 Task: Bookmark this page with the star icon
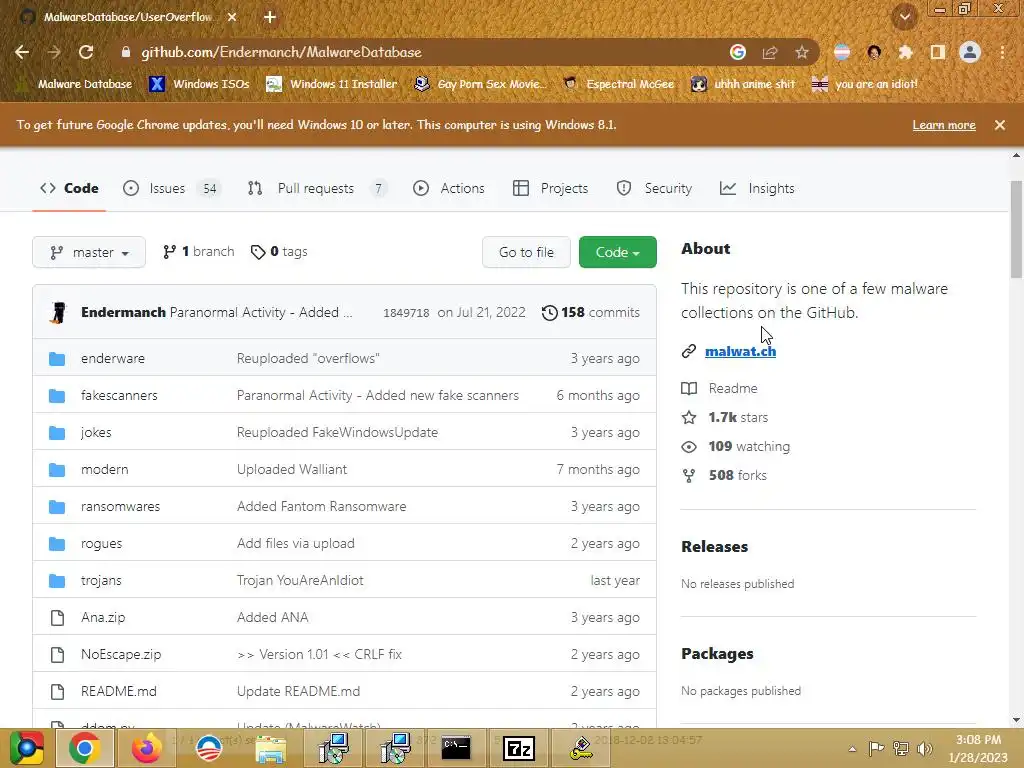point(801,52)
